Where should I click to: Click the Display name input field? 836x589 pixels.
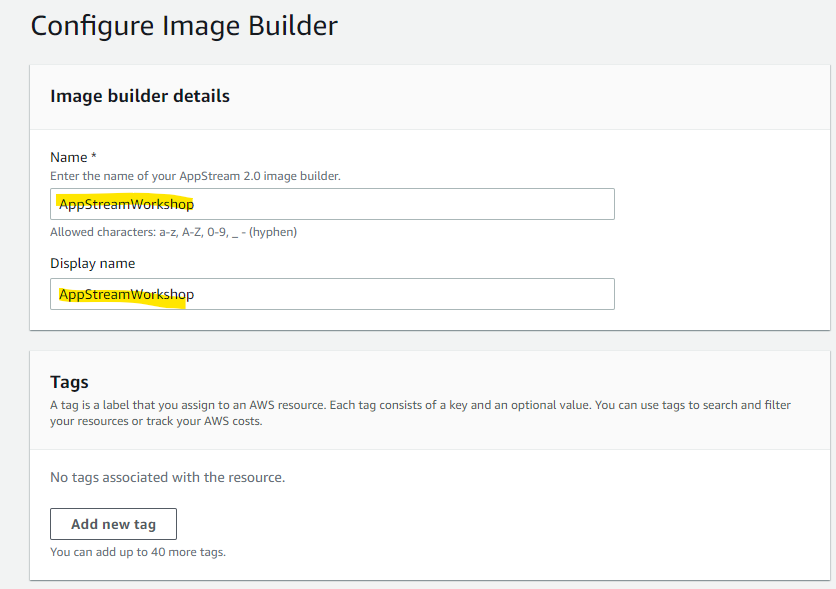pyautogui.click(x=332, y=294)
